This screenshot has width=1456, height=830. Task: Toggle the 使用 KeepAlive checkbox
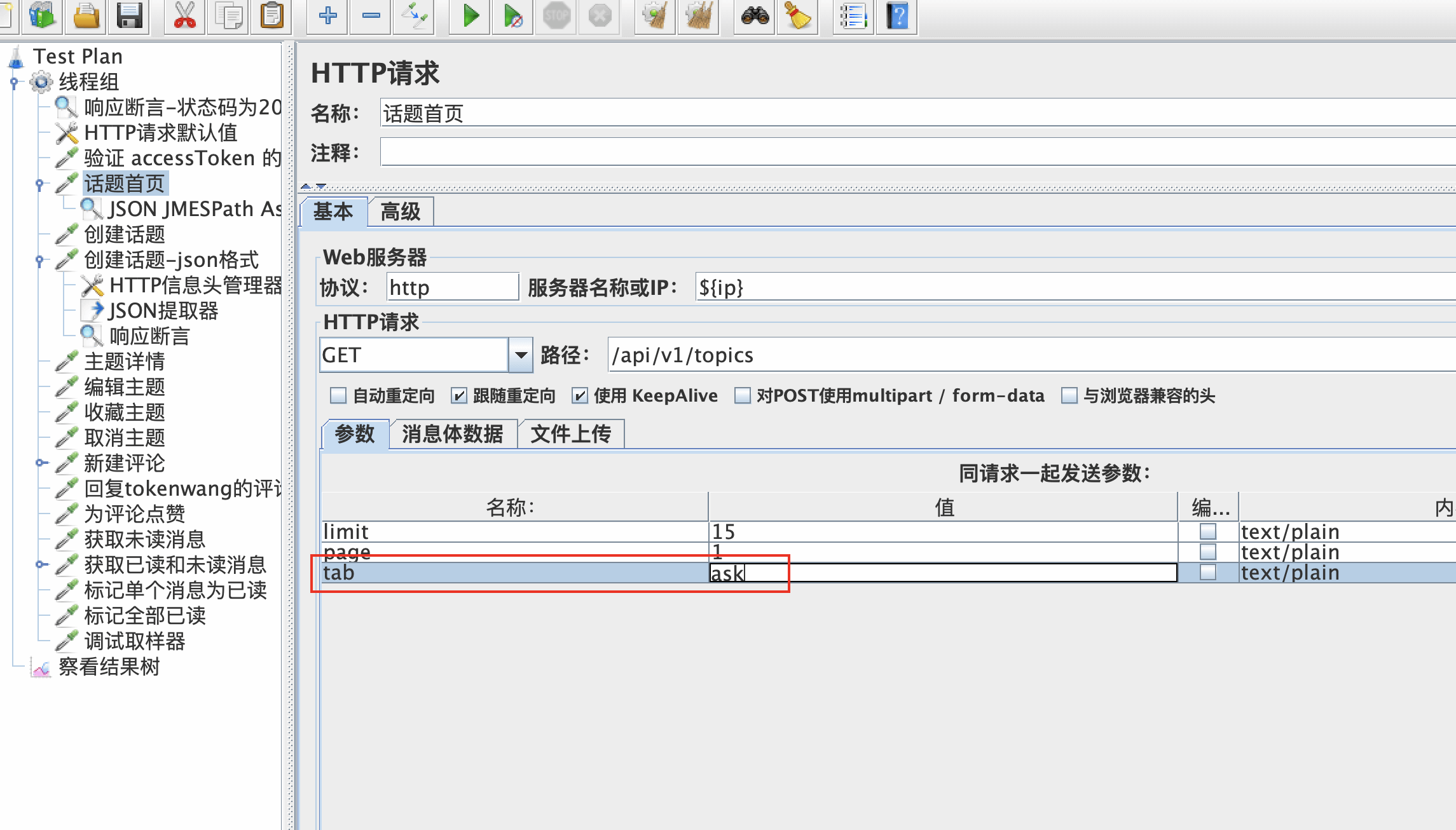[579, 396]
